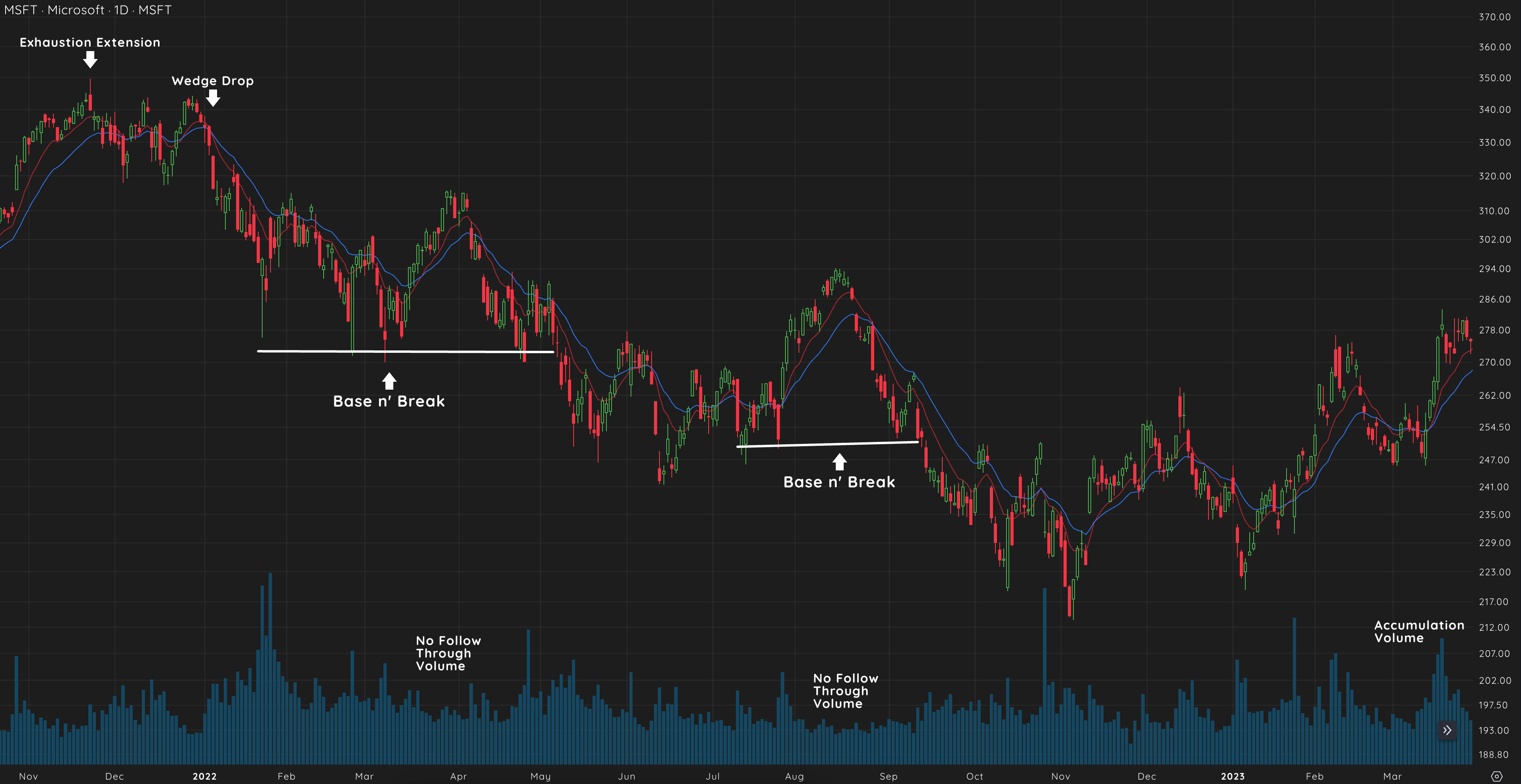Click the 188.80 price axis label
The image size is (1521, 784).
coord(1494,755)
